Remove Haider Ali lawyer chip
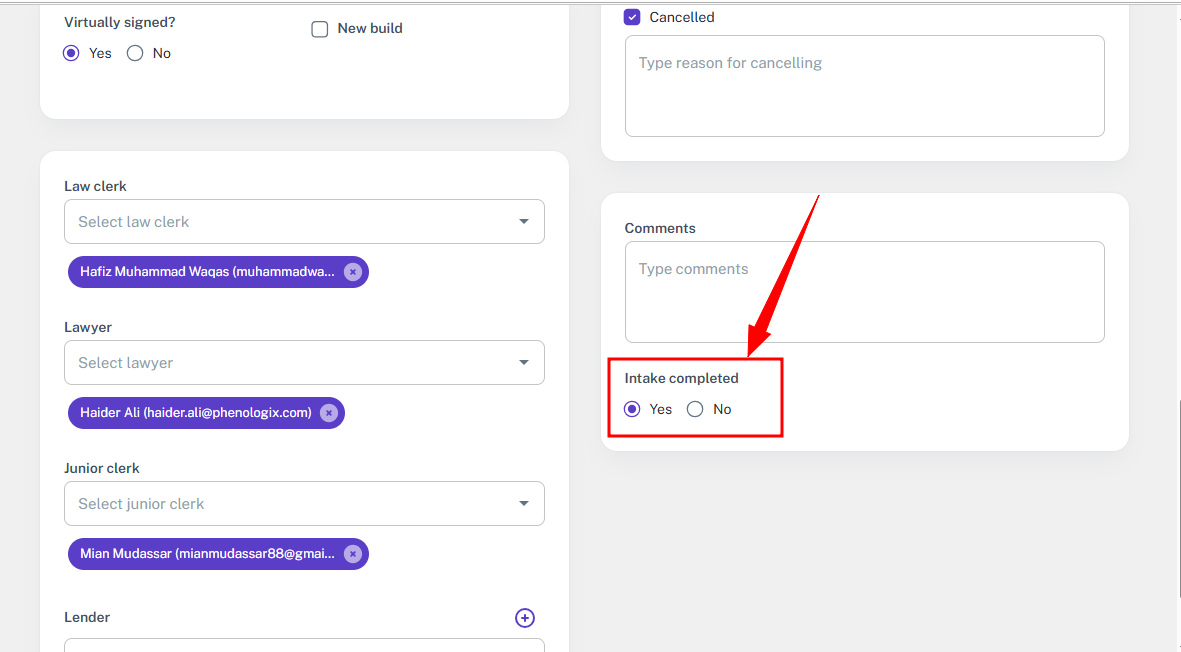Viewport: 1181px width, 652px height. coord(328,413)
